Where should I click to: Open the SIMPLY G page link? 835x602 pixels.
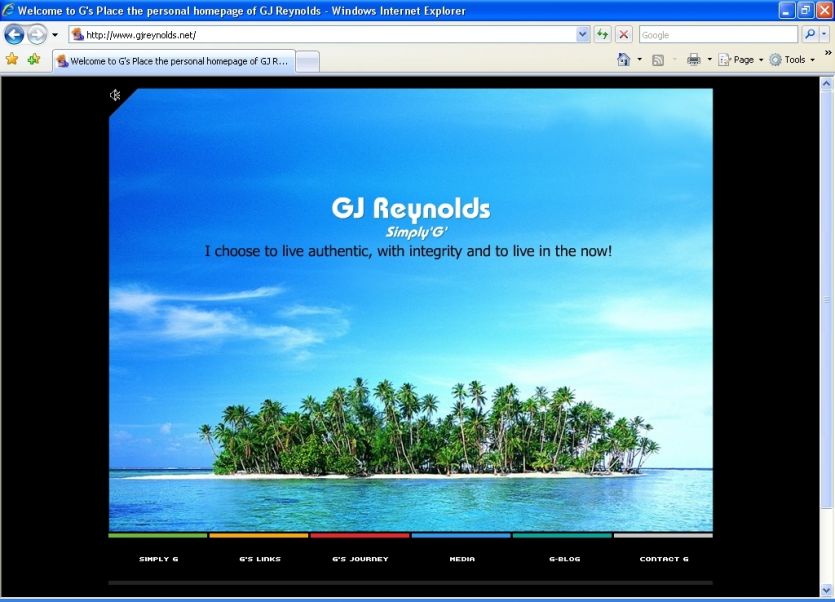click(x=158, y=559)
